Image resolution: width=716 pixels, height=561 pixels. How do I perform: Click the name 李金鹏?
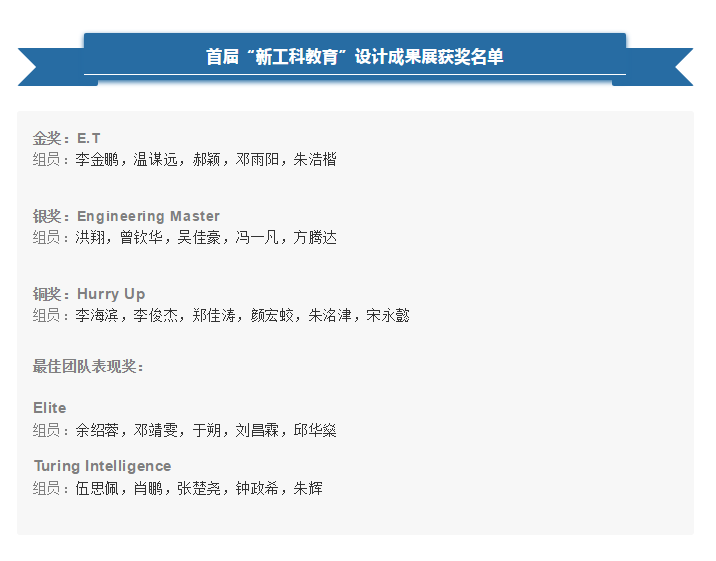pyautogui.click(x=97, y=159)
